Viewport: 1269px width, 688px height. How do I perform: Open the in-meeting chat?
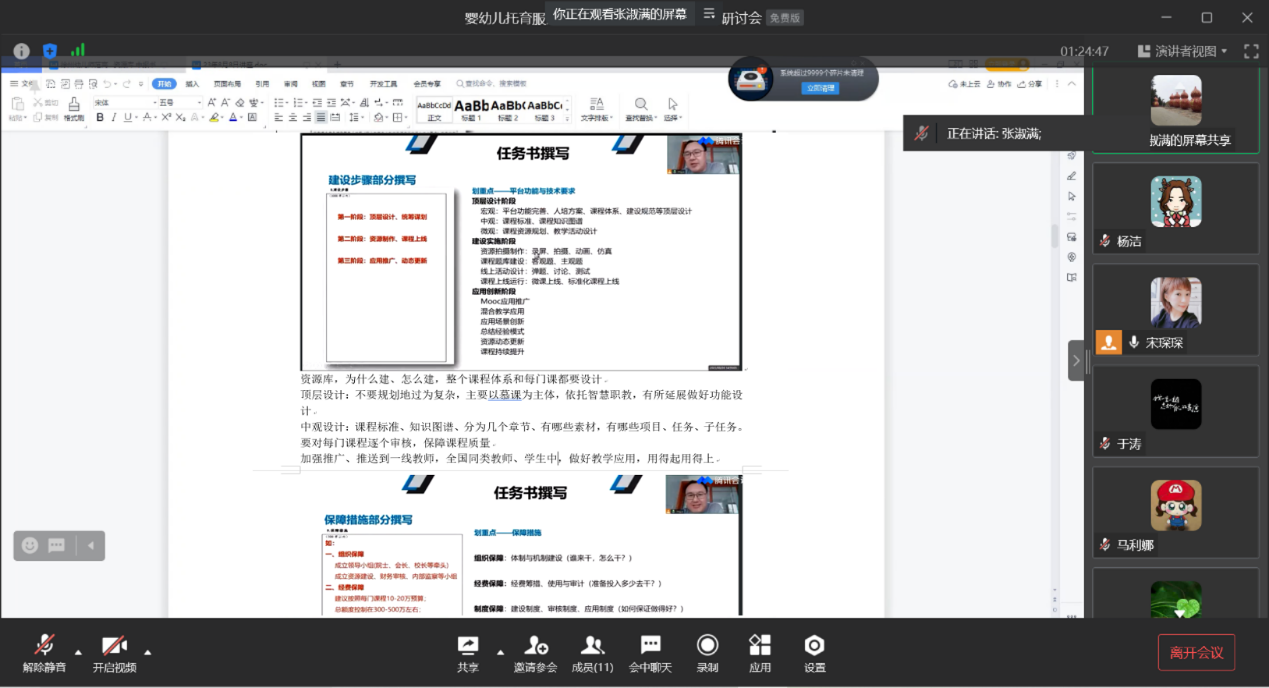(x=650, y=652)
